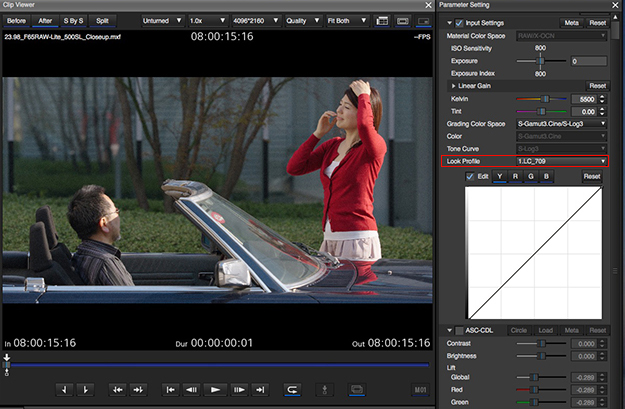This screenshot has width=625, height=409.
Task: Open the Look Profile dropdown
Action: [x=561, y=161]
